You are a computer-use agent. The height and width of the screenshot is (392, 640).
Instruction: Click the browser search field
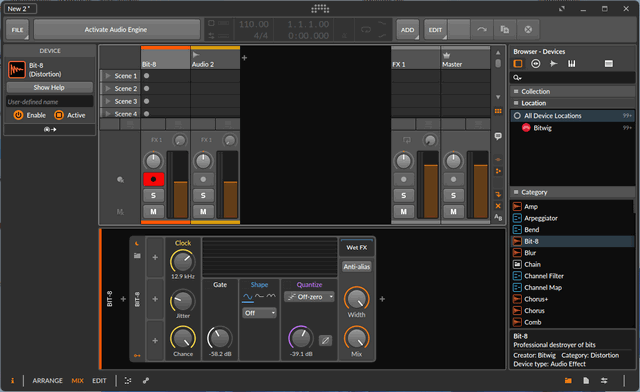(x=573, y=78)
